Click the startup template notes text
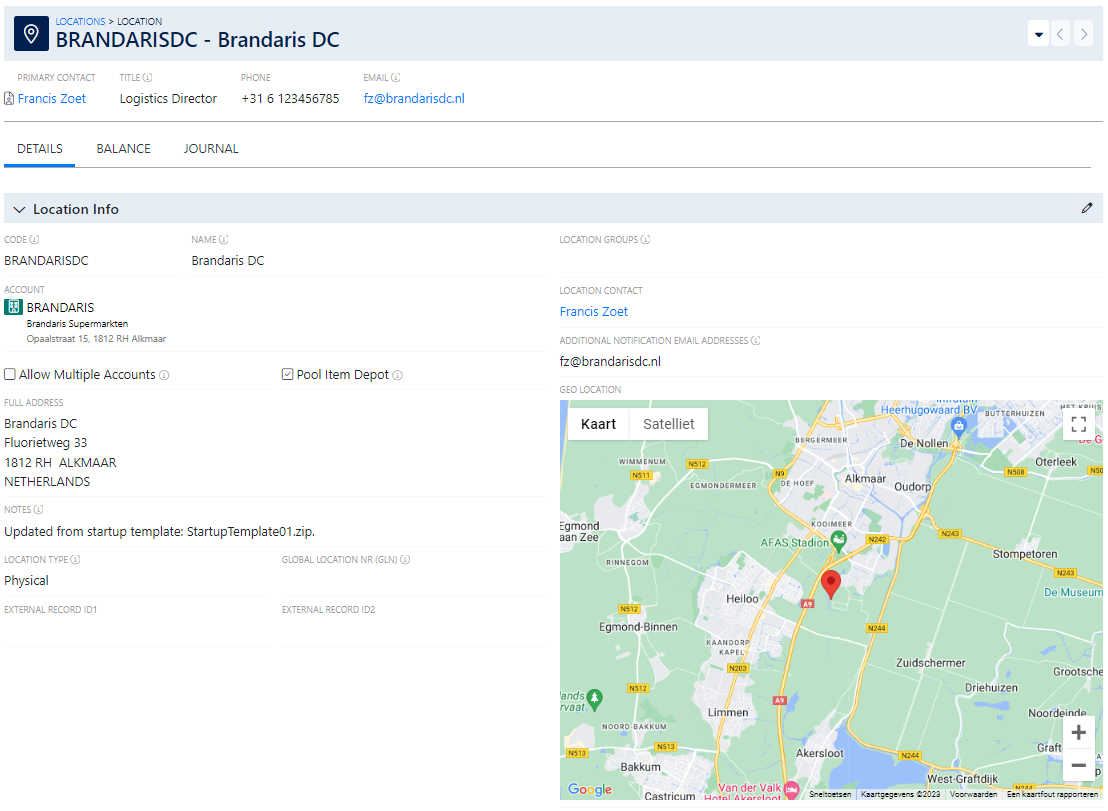Screen dimensions: 1108x811 (x=159, y=531)
